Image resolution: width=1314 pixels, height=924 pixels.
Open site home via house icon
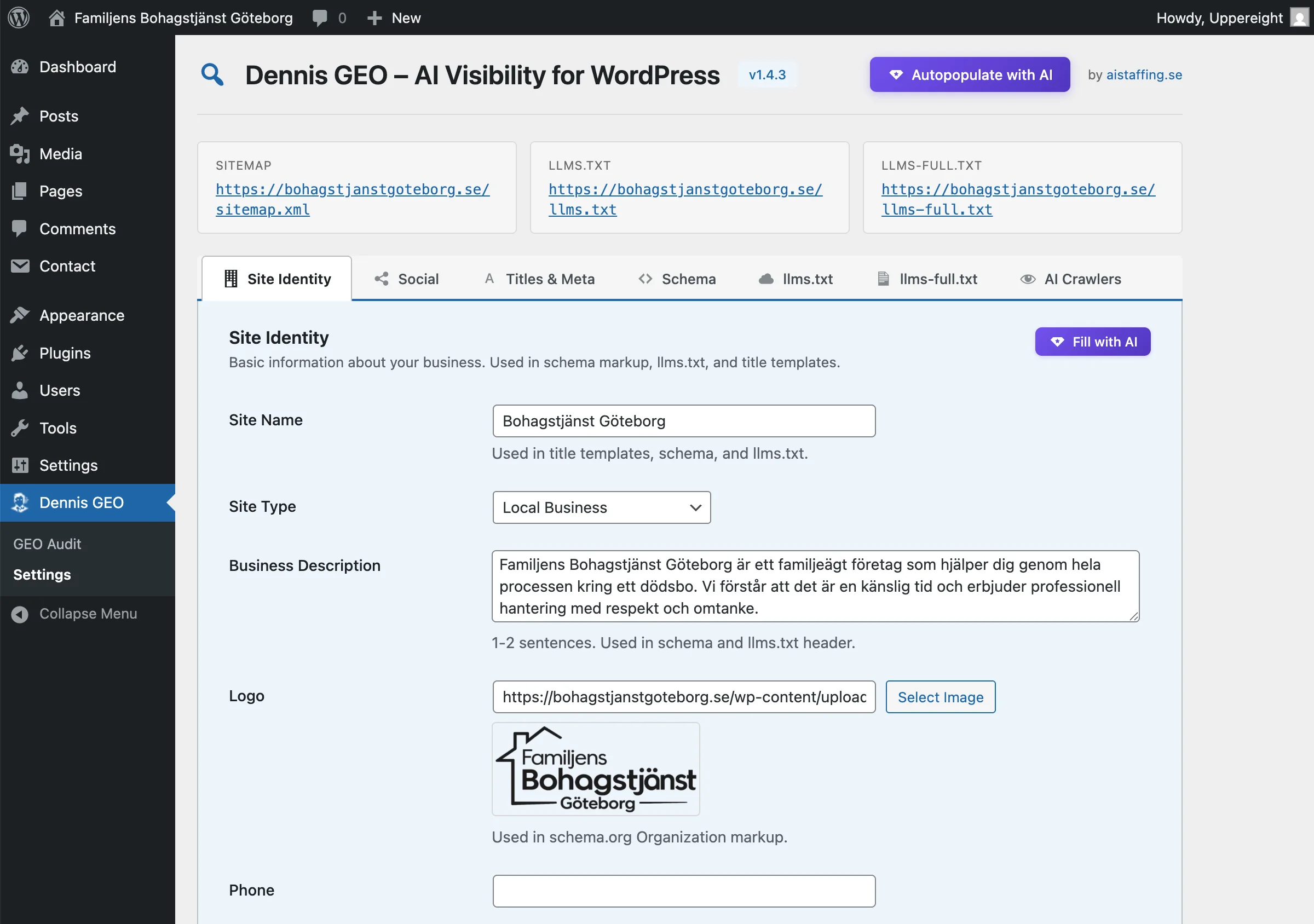tap(56, 18)
